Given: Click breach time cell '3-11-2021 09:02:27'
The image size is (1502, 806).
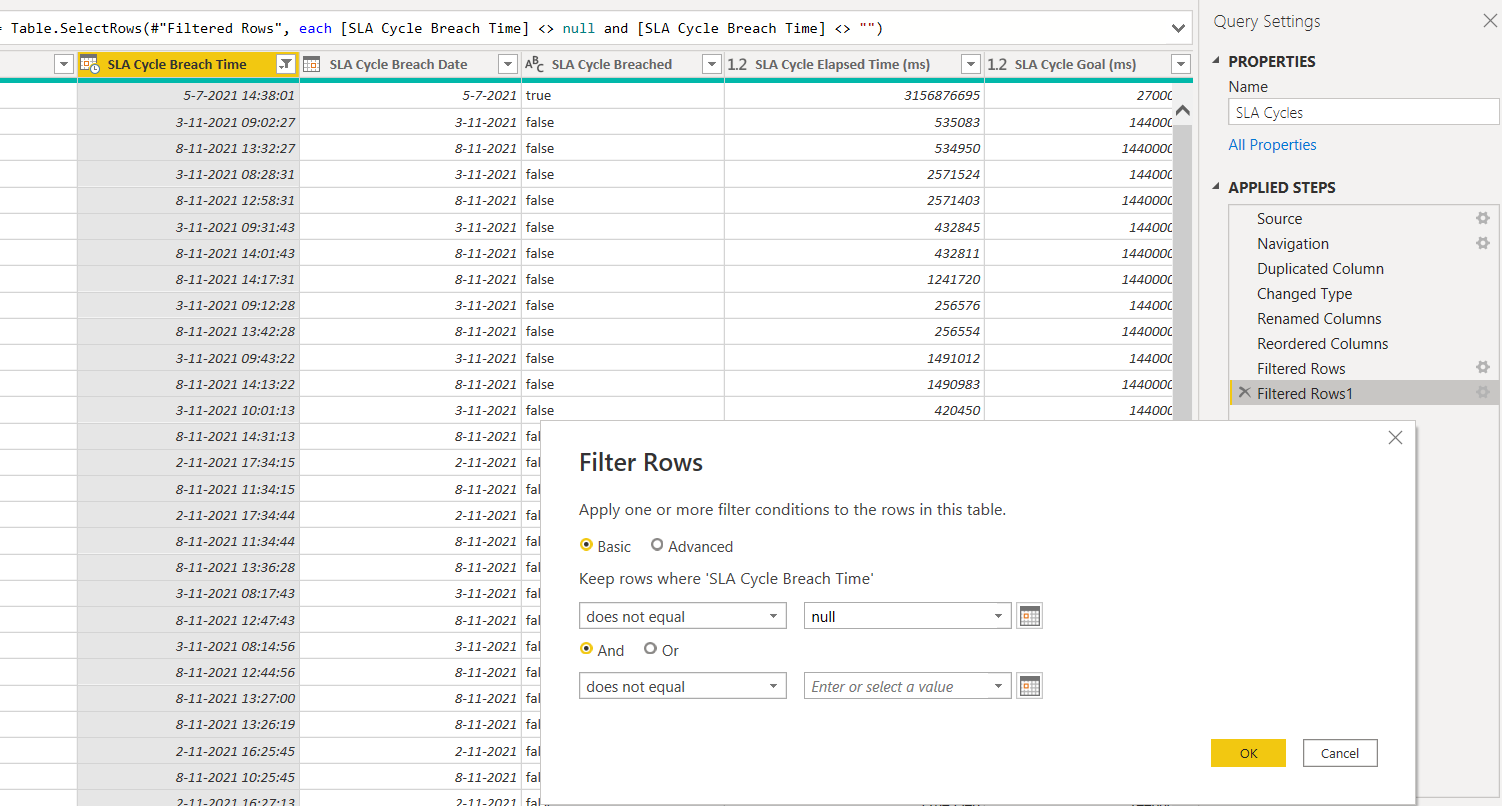Looking at the screenshot, I should pyautogui.click(x=188, y=122).
